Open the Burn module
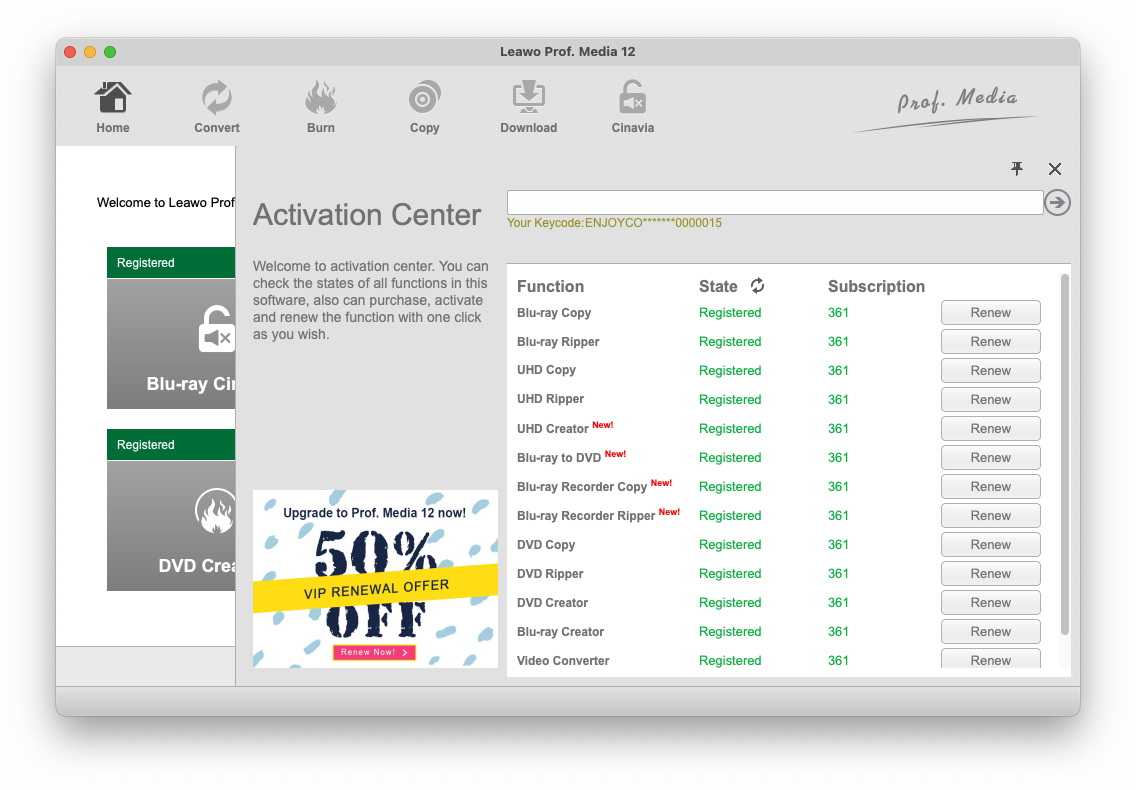 coord(320,107)
